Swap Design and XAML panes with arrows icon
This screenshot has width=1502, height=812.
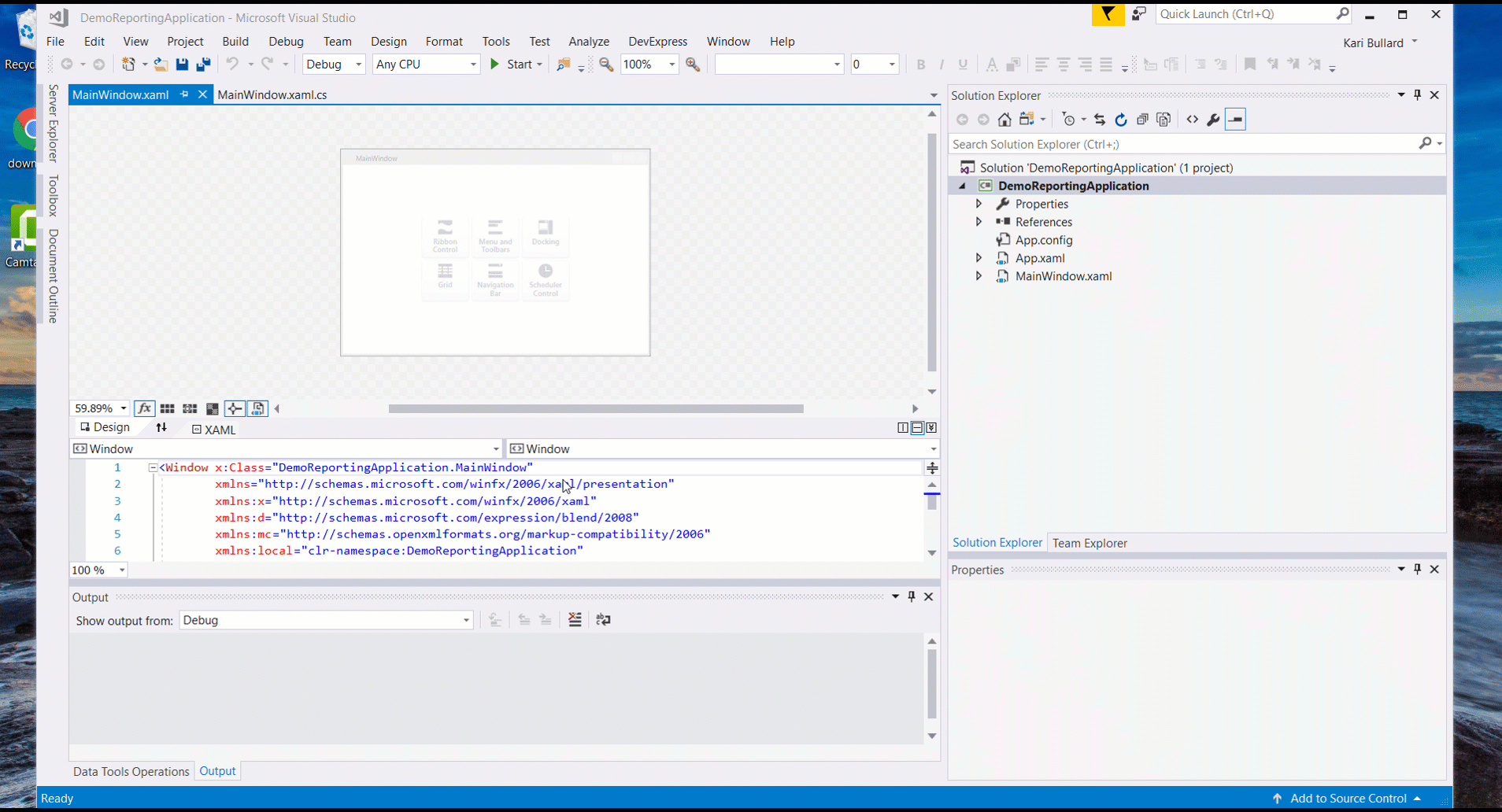pos(161,427)
